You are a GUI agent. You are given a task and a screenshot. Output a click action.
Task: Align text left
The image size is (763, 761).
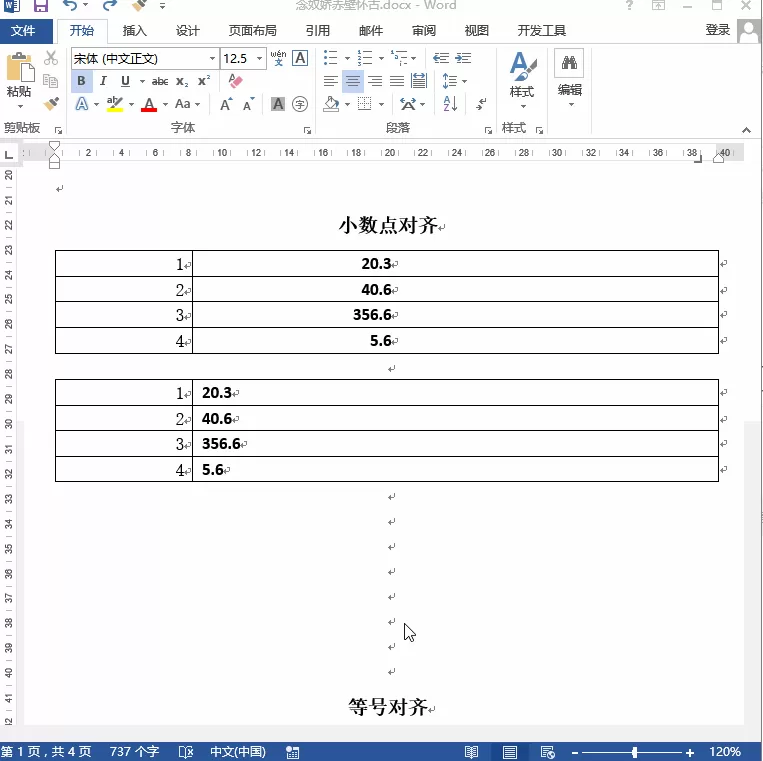coord(331,81)
